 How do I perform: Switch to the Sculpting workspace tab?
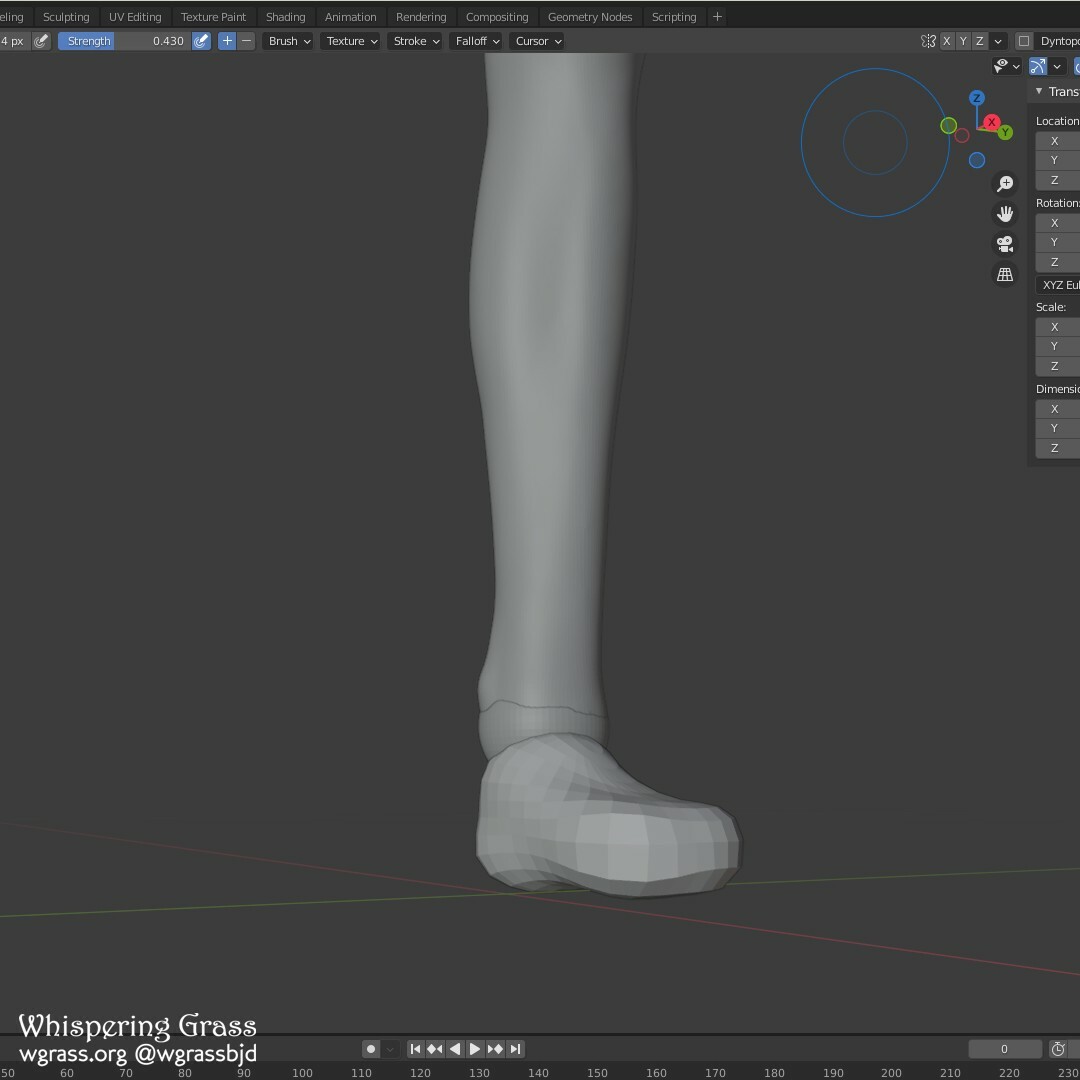coord(66,17)
